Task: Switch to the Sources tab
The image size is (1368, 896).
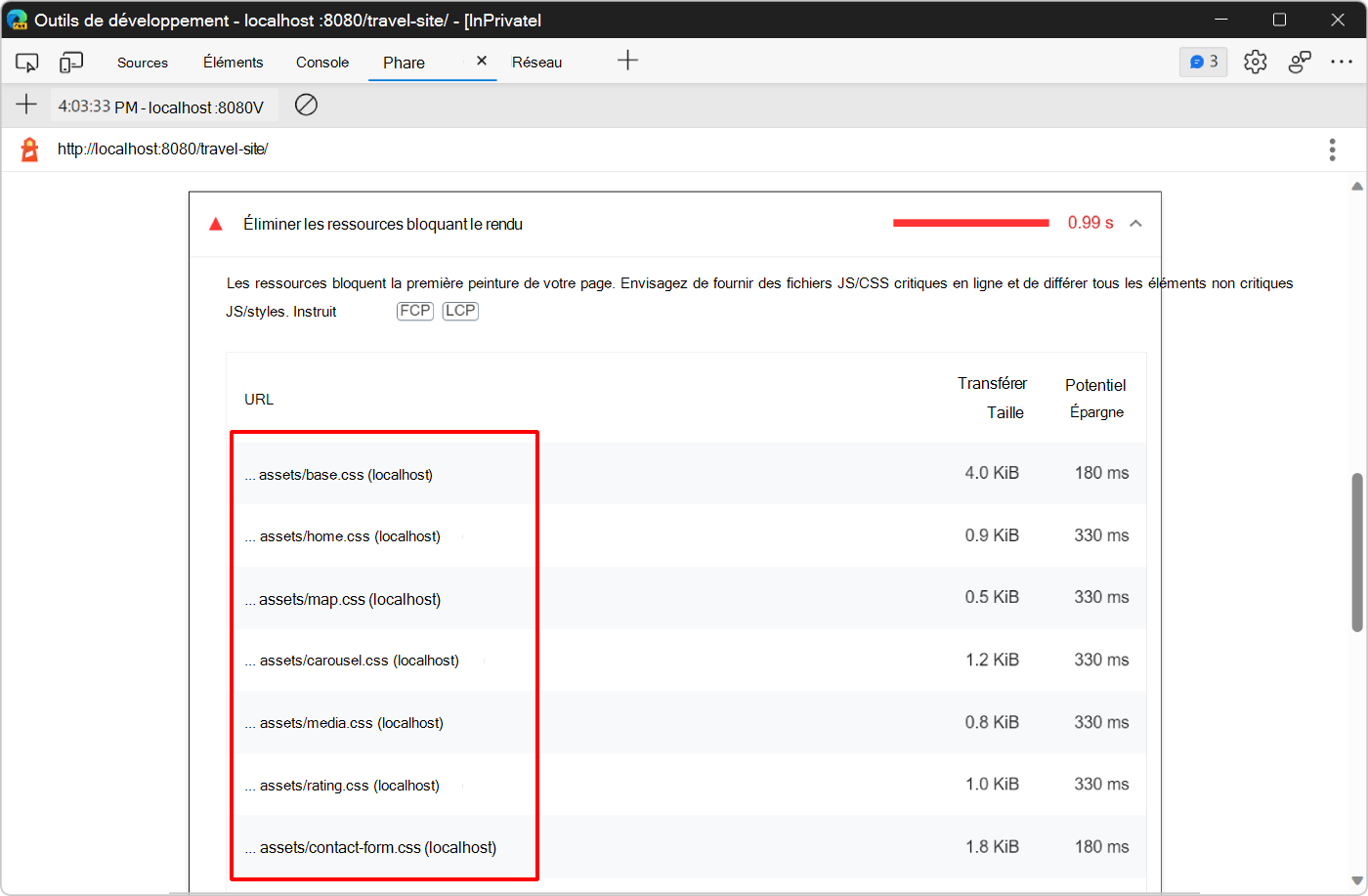Action: [x=143, y=63]
